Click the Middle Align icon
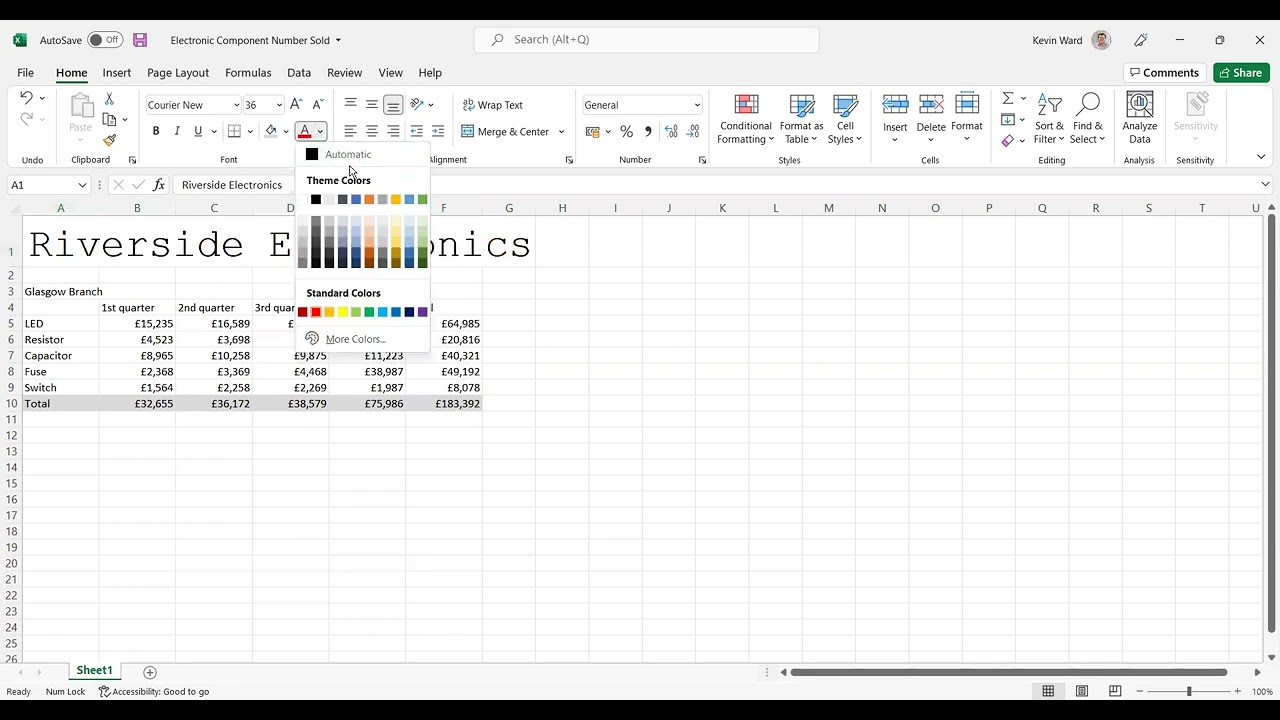This screenshot has width=1280, height=720. (x=372, y=104)
